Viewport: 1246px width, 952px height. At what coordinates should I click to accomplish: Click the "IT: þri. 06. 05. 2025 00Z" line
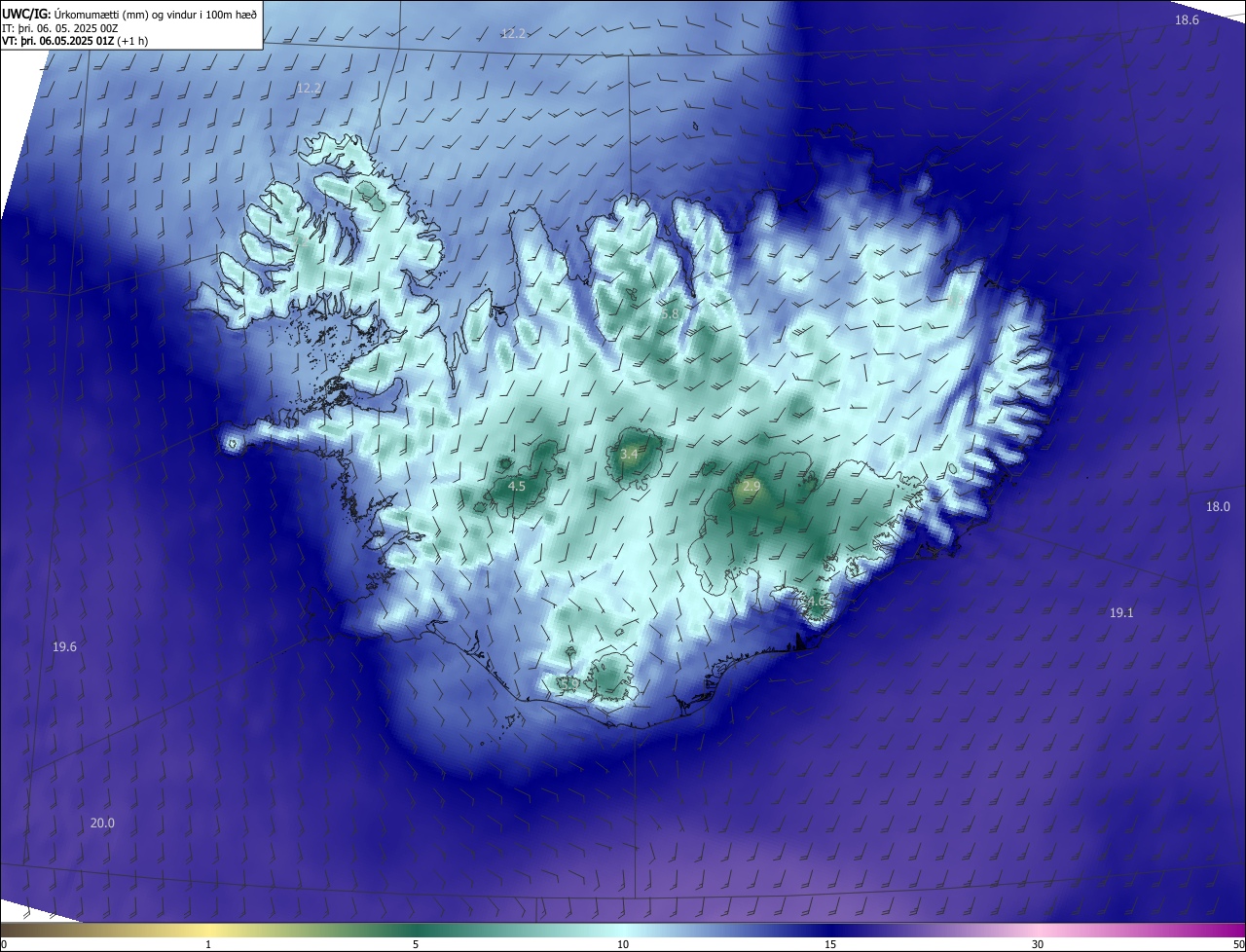point(59,27)
